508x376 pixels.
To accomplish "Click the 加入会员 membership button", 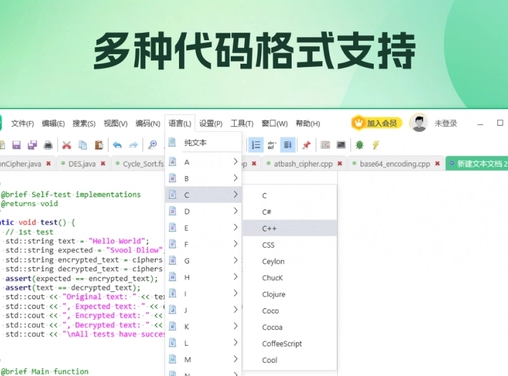I will [377, 123].
